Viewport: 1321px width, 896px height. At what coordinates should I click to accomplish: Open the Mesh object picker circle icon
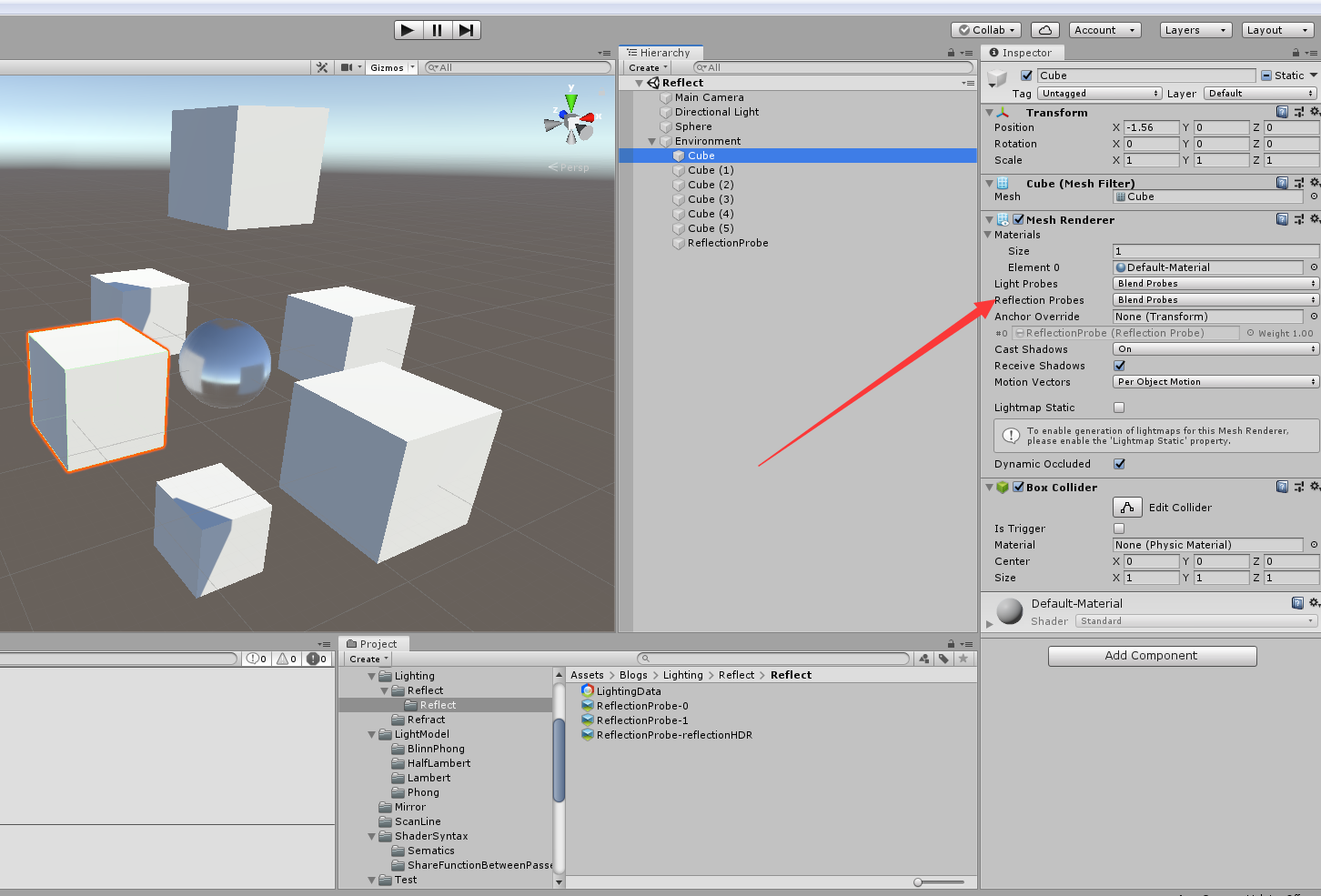(1314, 196)
